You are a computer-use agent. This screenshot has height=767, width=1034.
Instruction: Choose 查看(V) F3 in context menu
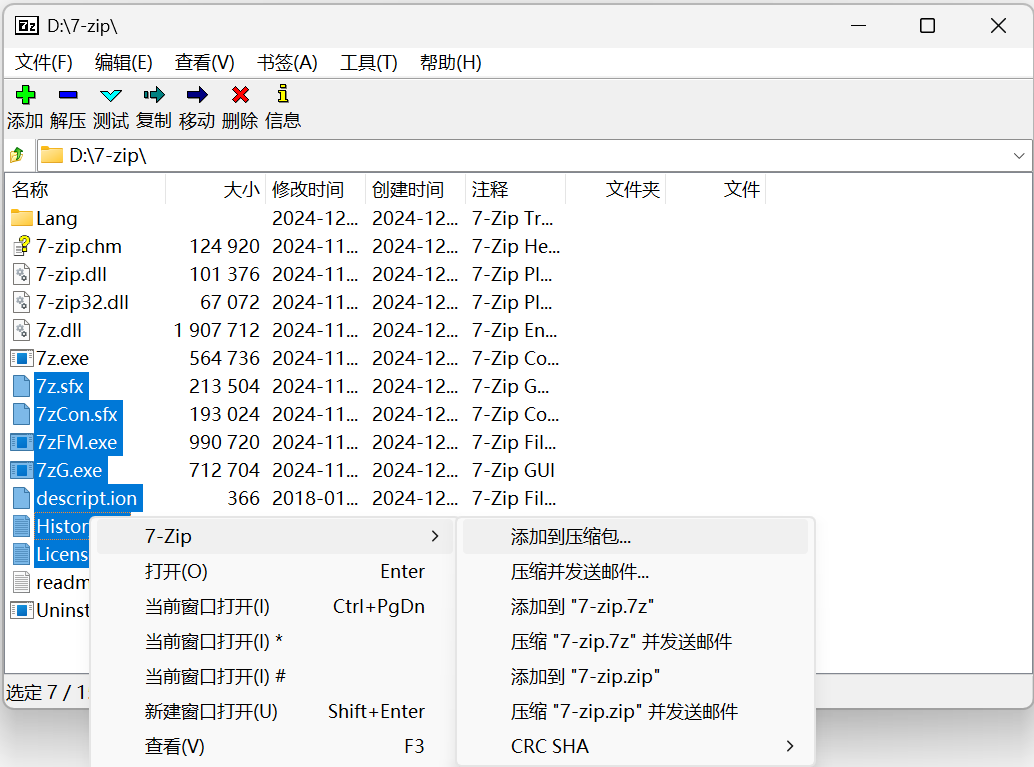click(274, 746)
